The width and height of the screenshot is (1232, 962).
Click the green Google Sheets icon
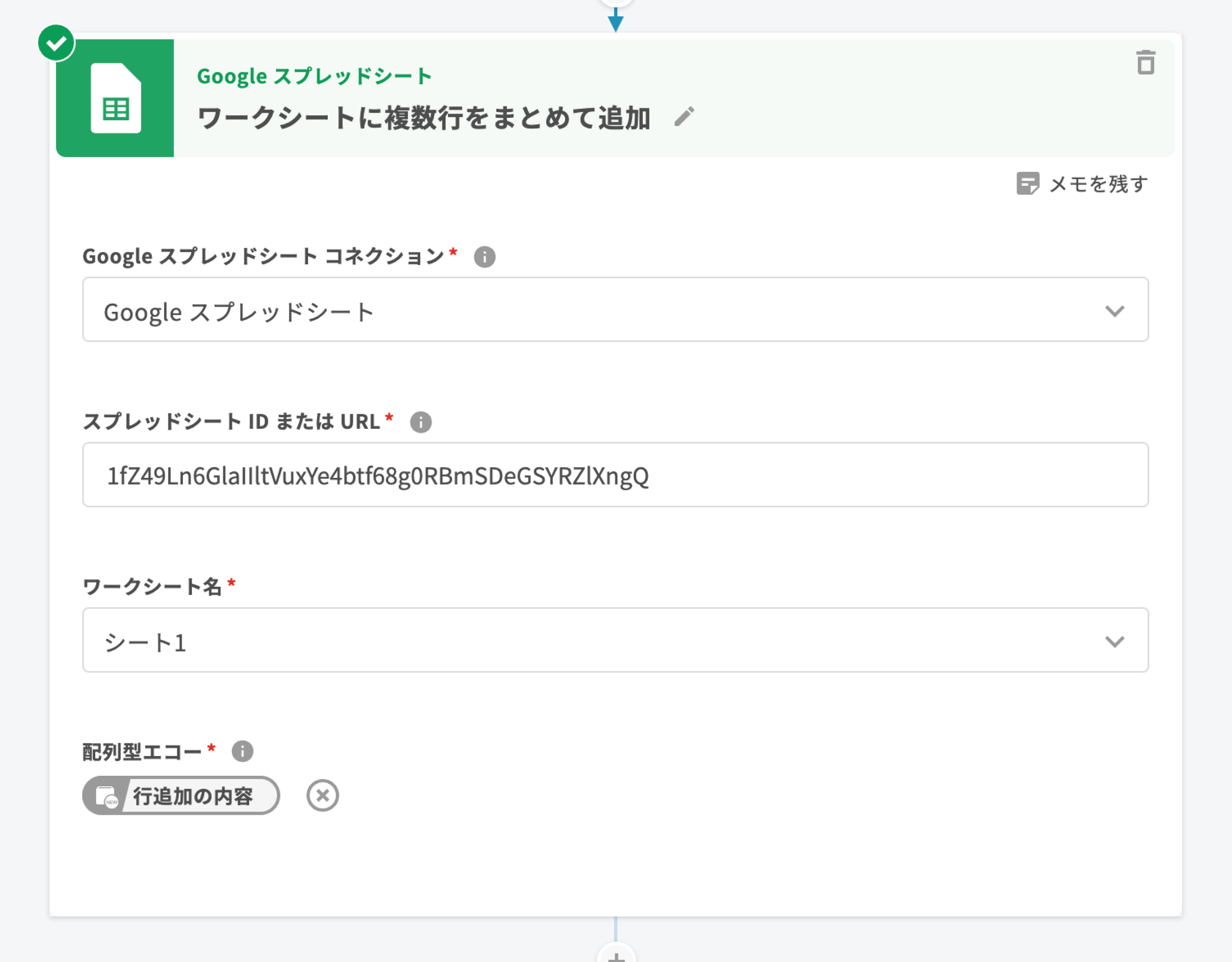tap(115, 98)
